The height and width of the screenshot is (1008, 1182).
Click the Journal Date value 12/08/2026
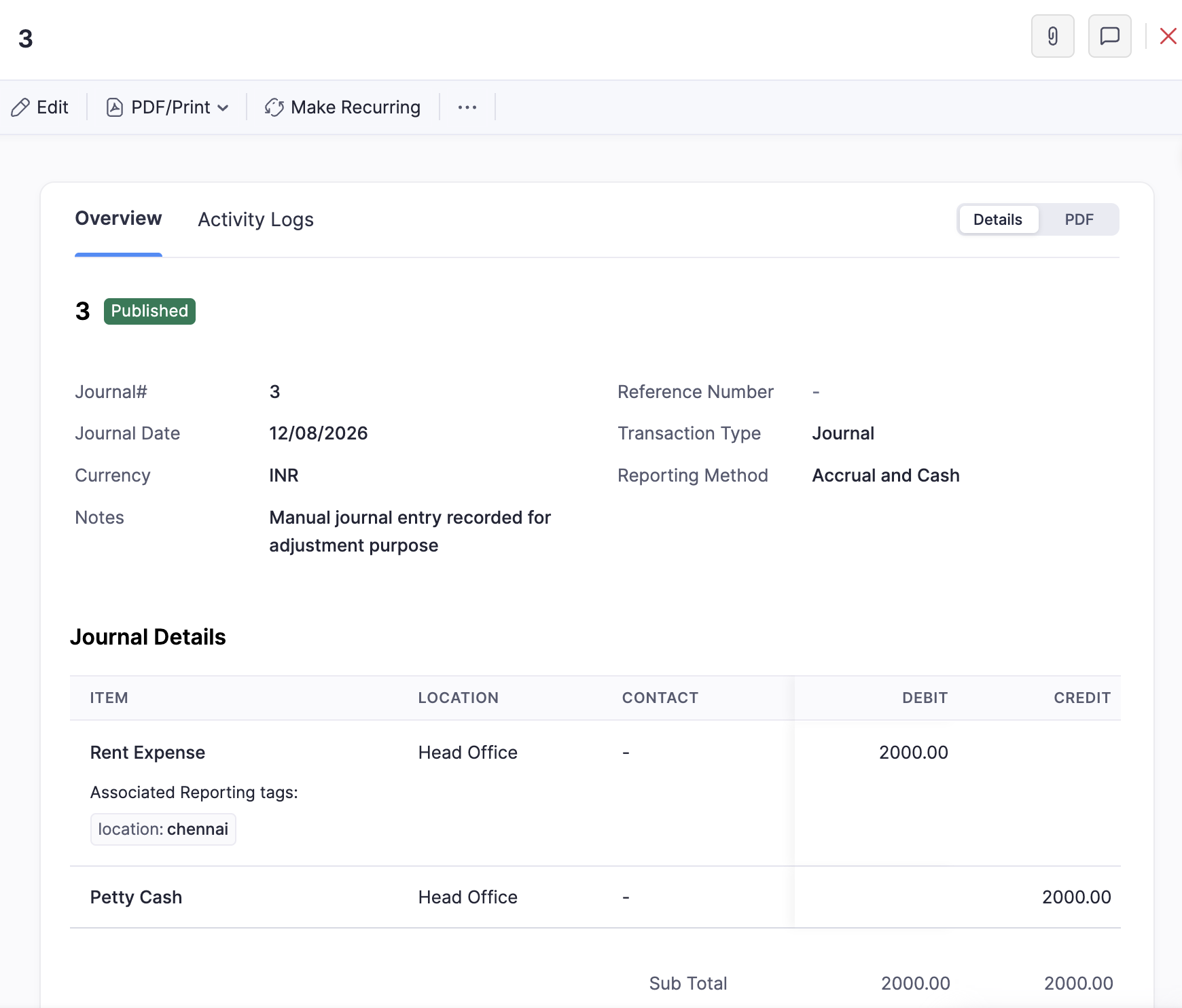(x=318, y=433)
